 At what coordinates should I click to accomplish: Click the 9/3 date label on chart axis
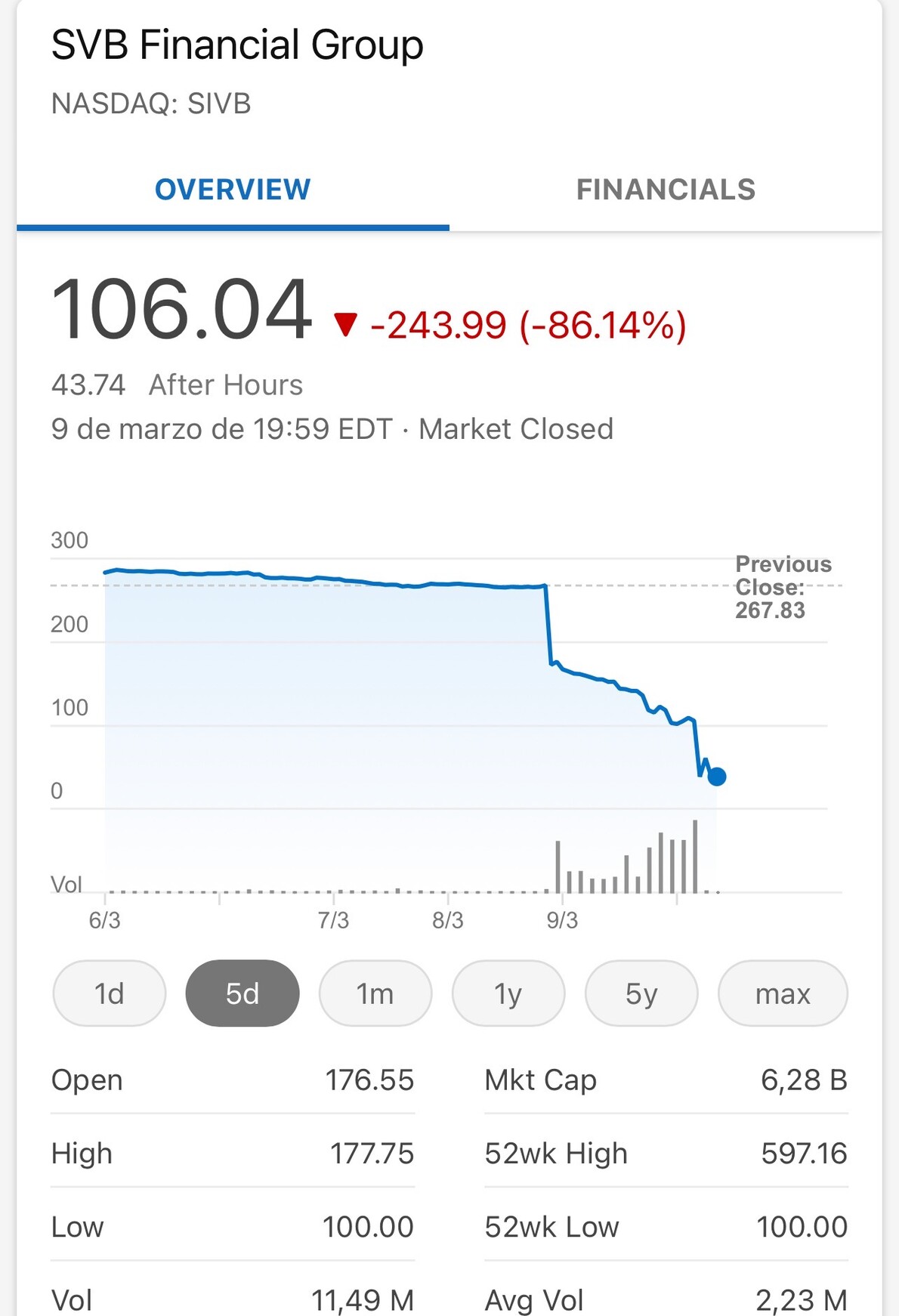[x=562, y=920]
